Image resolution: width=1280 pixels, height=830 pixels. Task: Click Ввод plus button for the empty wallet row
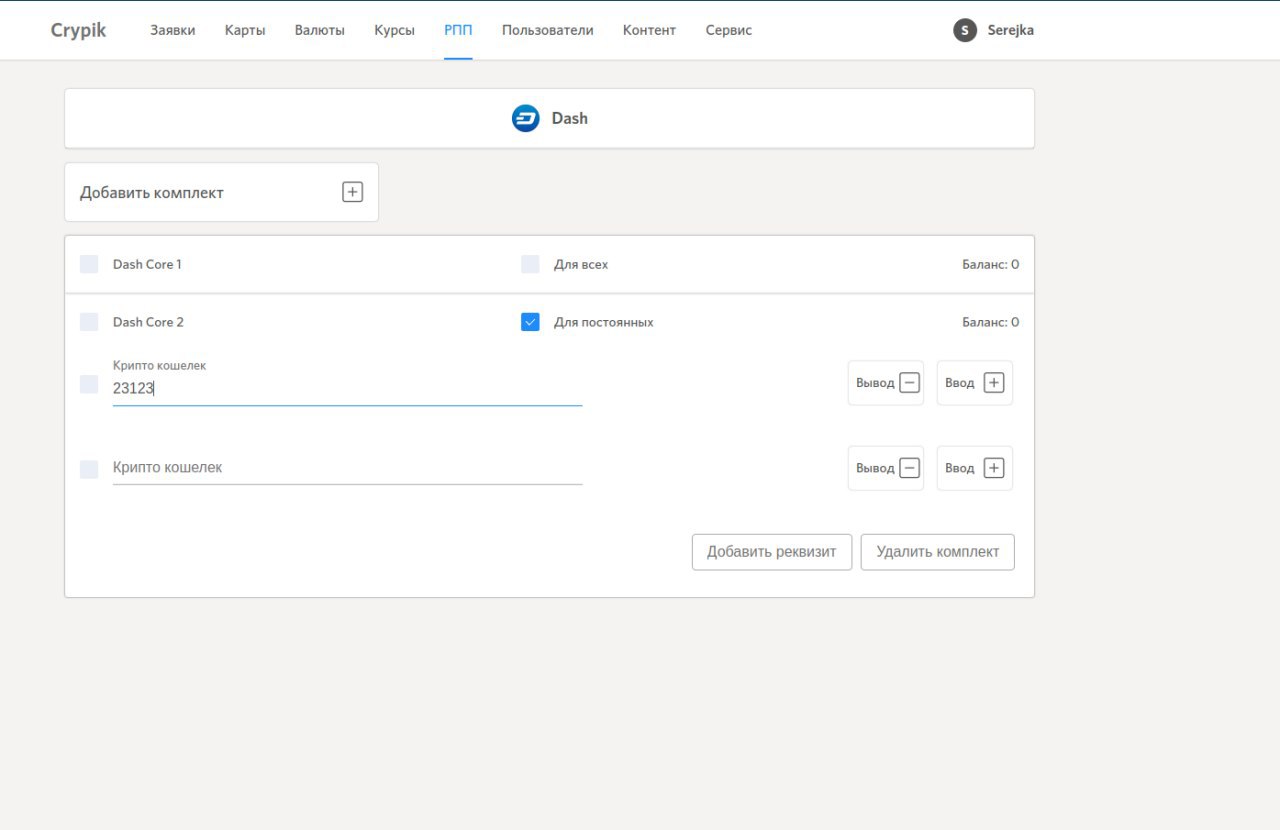tap(975, 468)
